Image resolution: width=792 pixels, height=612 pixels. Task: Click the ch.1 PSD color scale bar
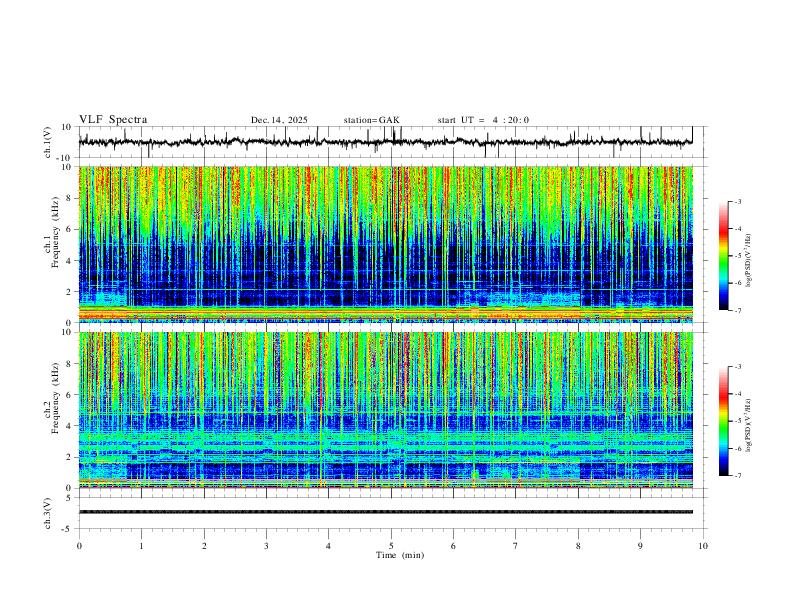coord(723,256)
